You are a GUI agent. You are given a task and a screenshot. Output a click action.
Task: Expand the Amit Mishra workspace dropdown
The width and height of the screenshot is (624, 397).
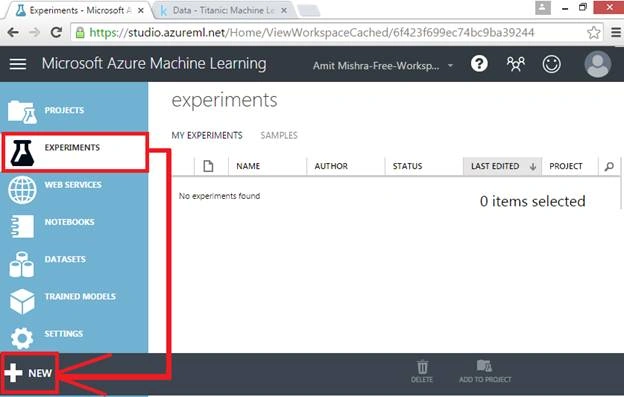pos(450,65)
